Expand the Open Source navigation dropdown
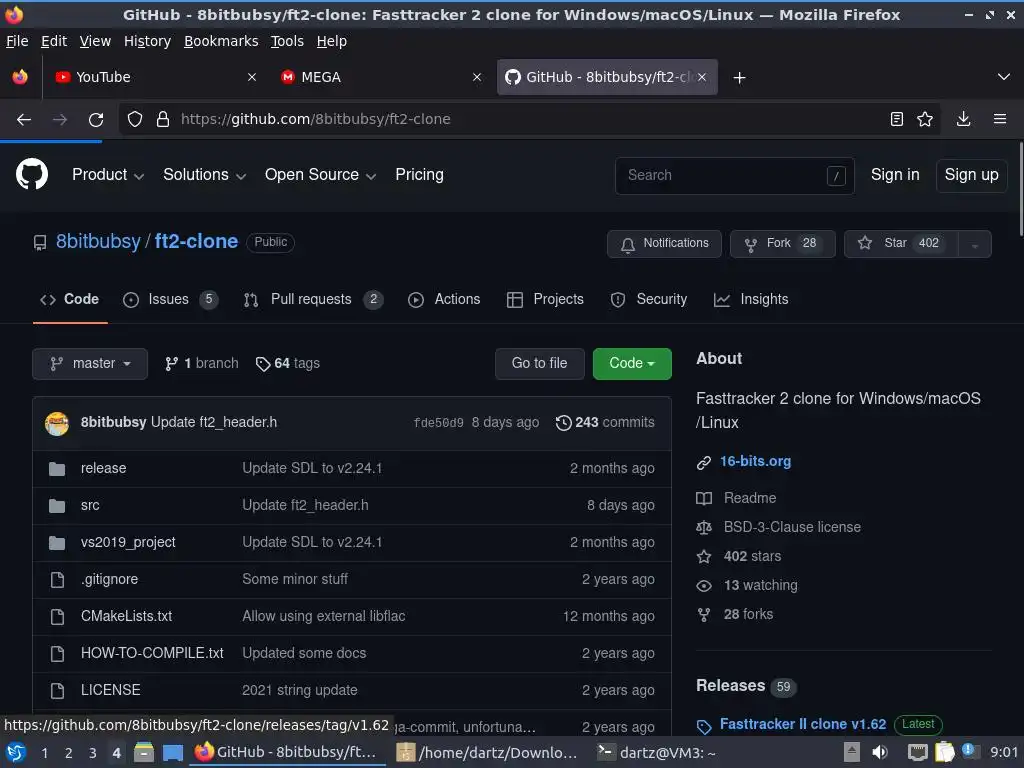 pos(320,174)
